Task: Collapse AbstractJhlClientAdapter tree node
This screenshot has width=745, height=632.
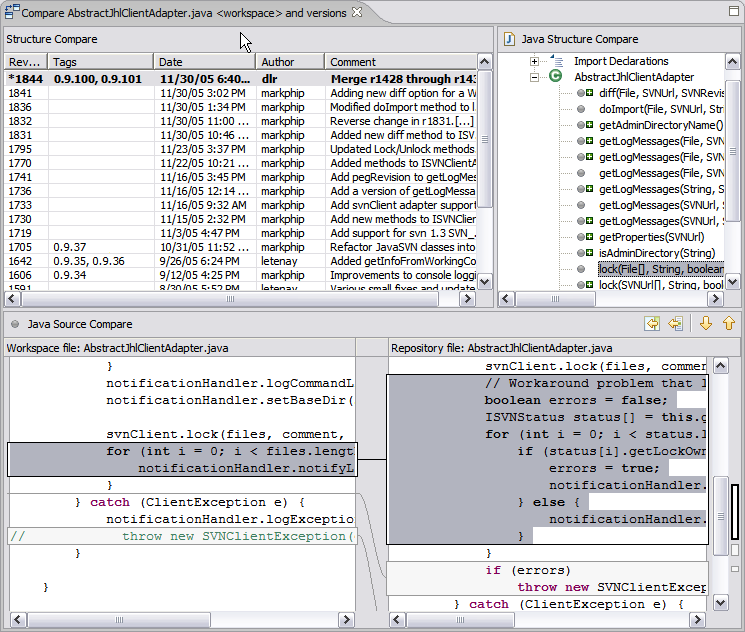Action: (x=535, y=77)
